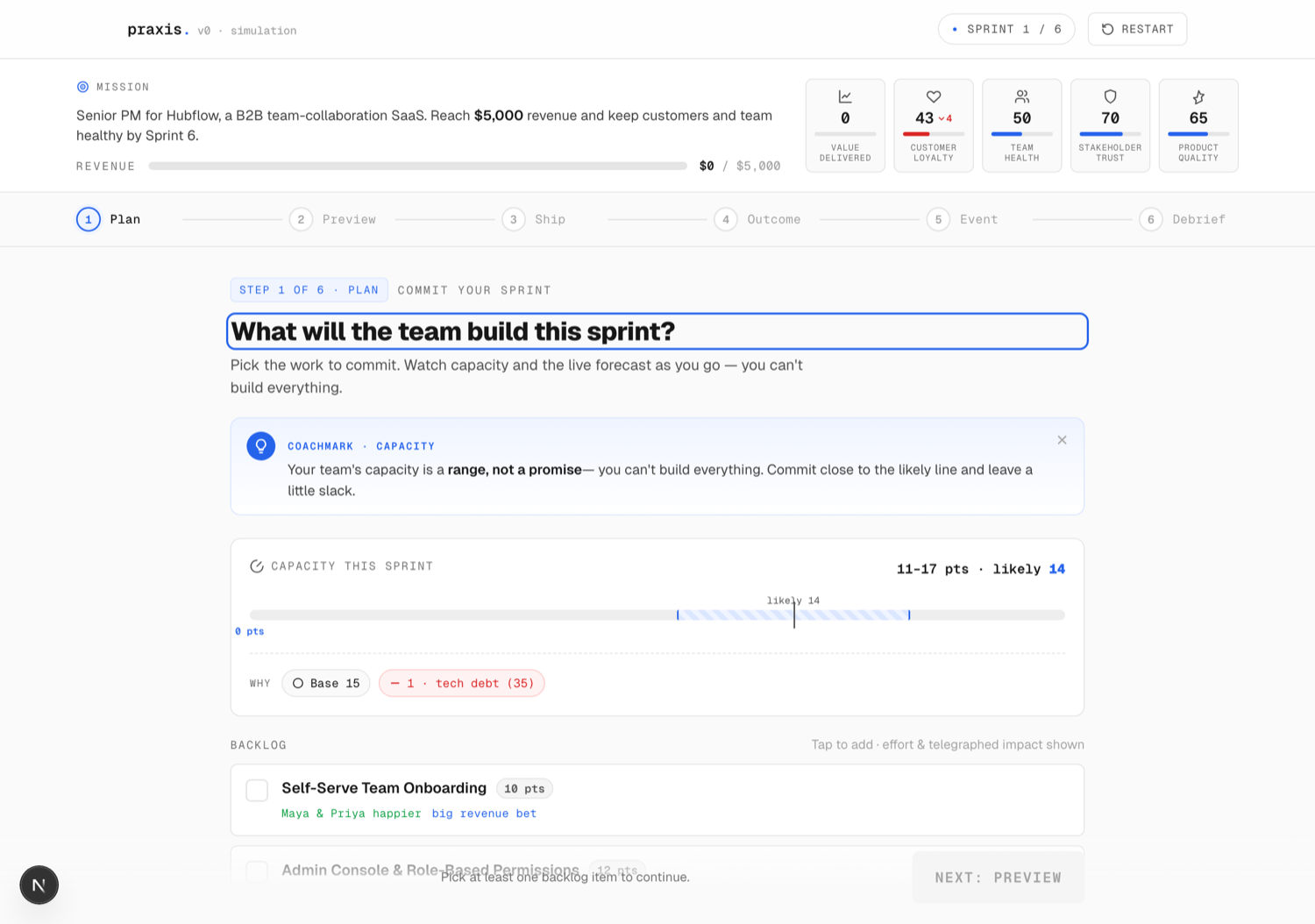1315x924 pixels.
Task: Click the Team Health 50 card
Action: (x=1022, y=125)
